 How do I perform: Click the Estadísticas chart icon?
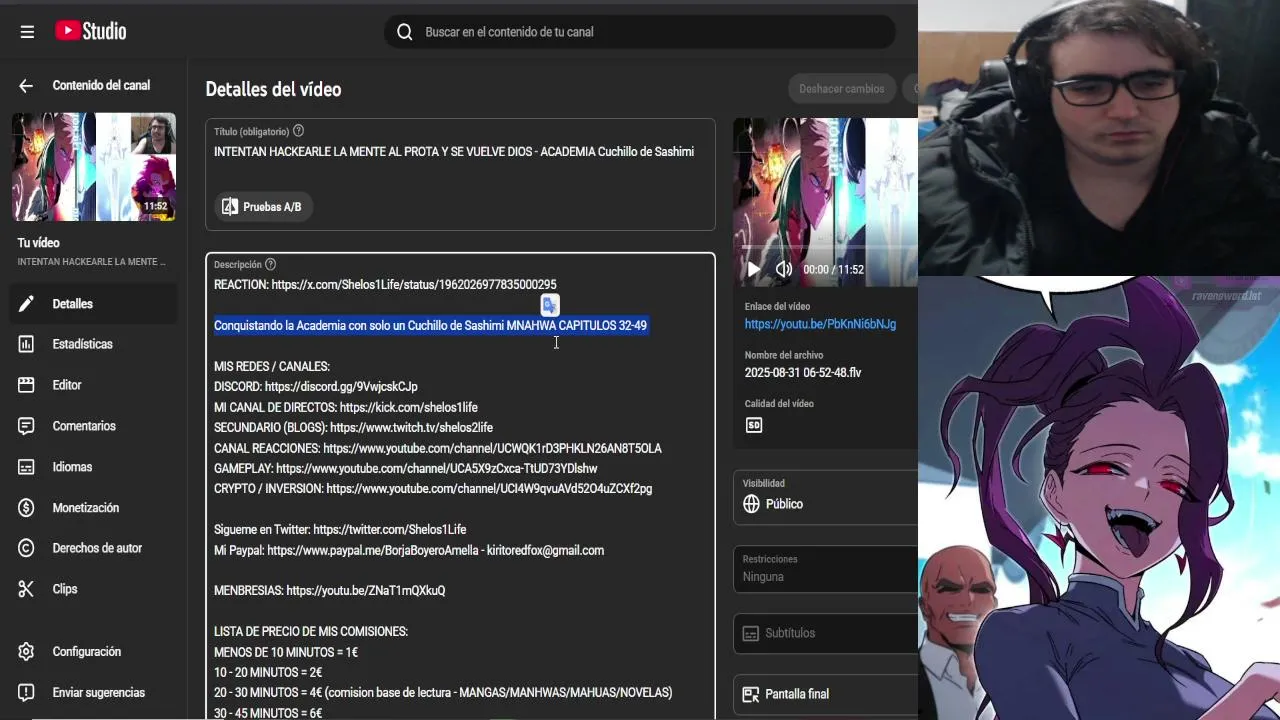[26, 344]
